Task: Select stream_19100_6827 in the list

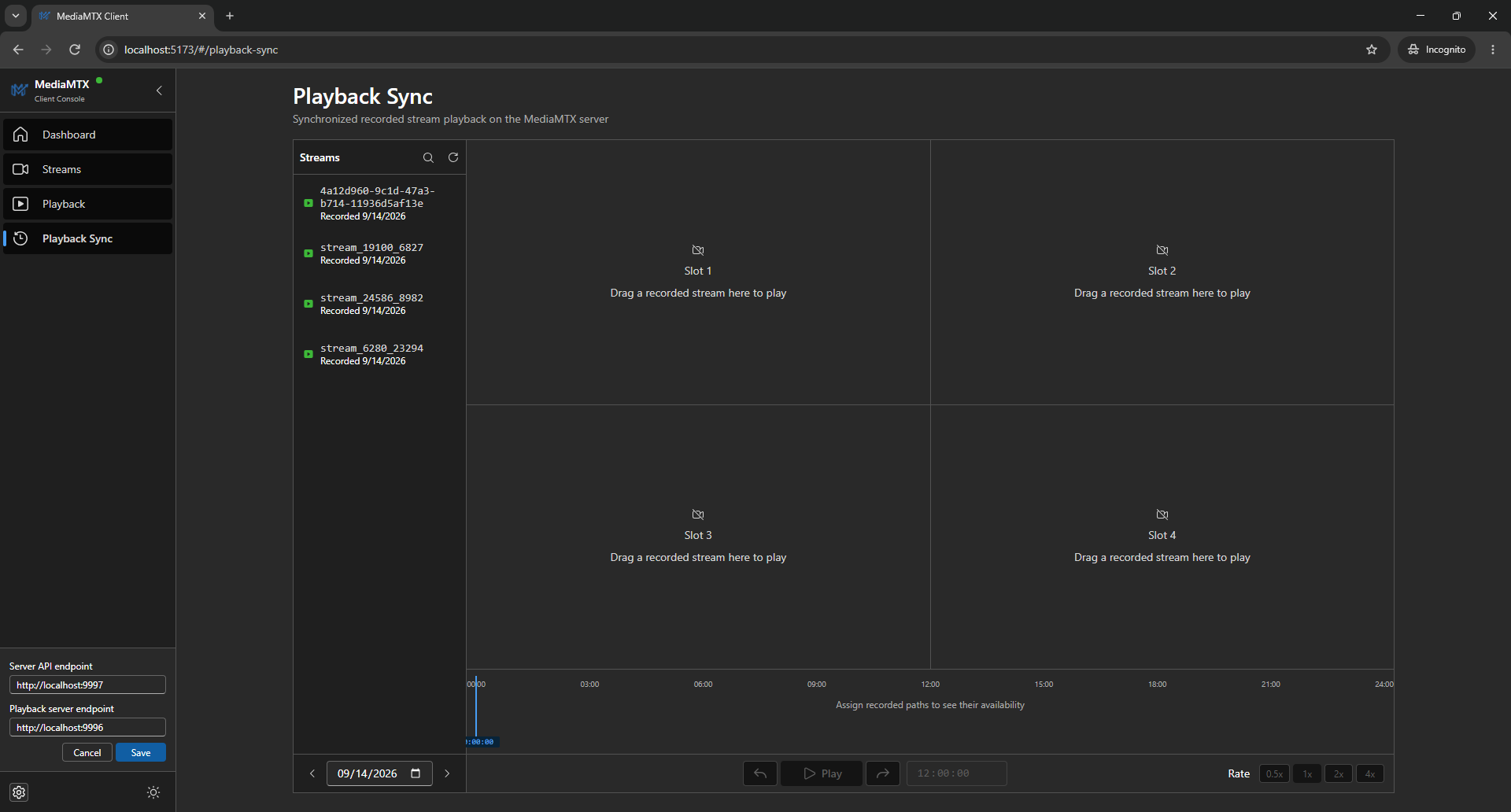Action: [379, 253]
